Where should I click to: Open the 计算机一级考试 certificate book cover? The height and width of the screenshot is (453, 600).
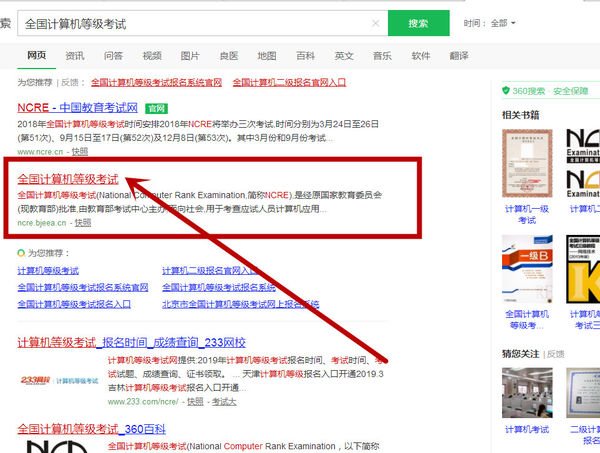tap(527, 163)
